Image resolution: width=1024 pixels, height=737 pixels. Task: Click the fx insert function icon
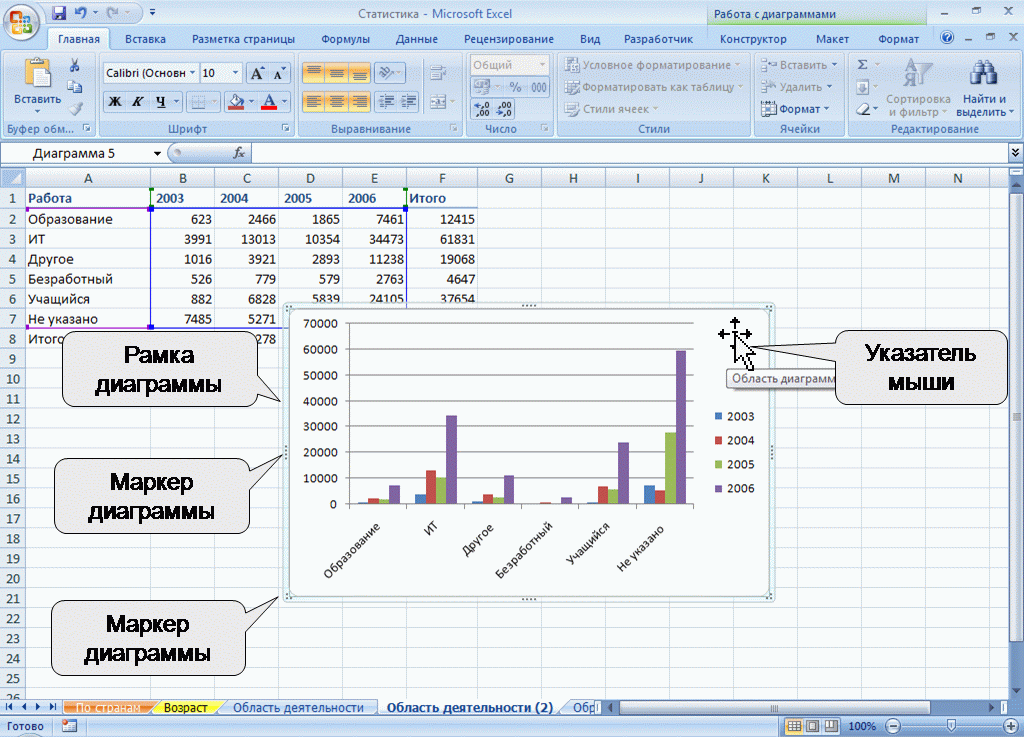click(x=239, y=153)
